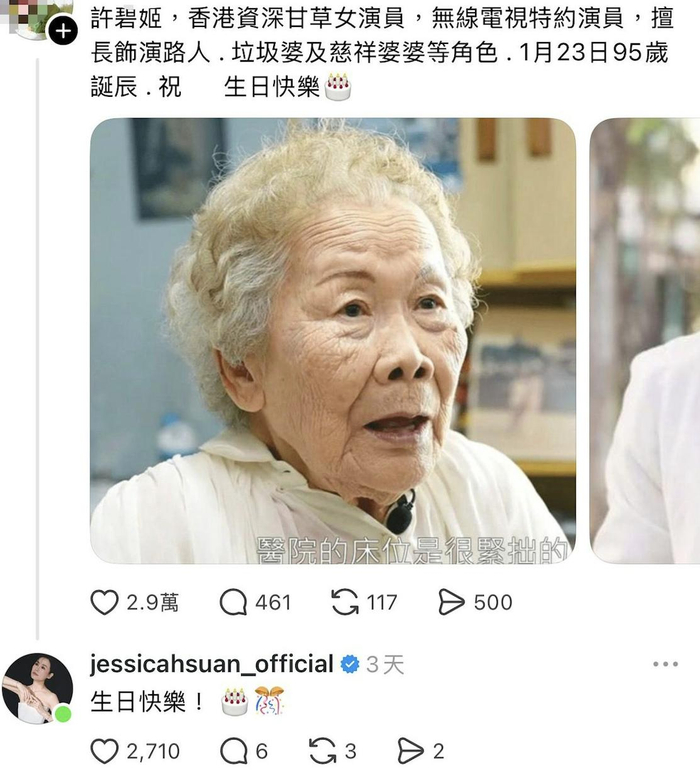Open three-dot options menu for the reply
The image size is (700, 781).
coord(666,664)
